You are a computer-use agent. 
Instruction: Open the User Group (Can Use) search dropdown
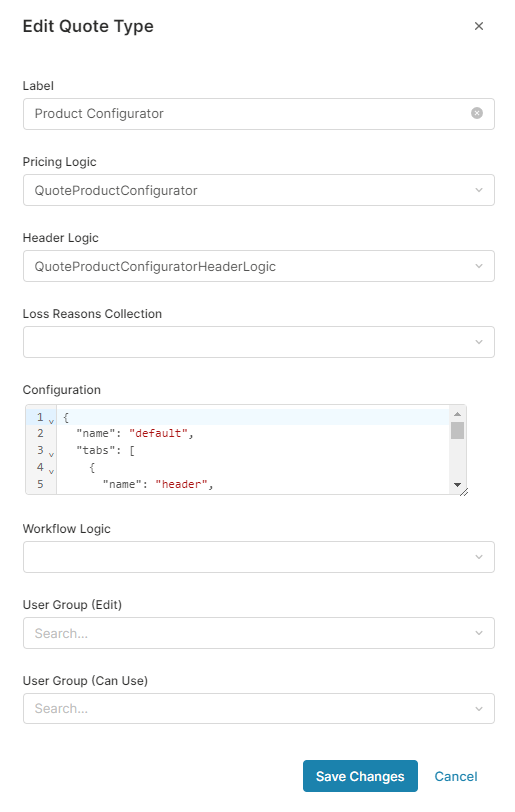point(259,708)
